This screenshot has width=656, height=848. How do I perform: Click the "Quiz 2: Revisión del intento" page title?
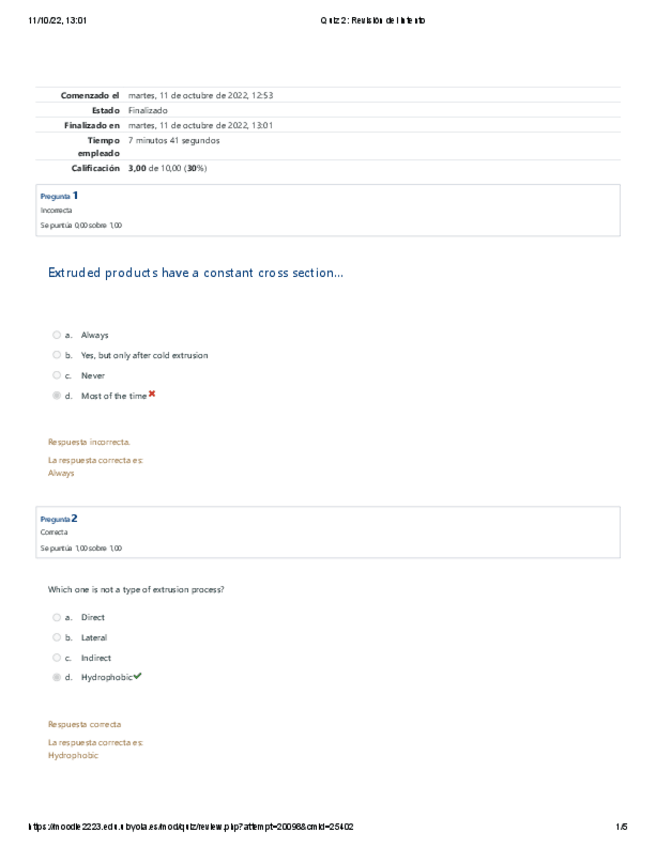point(371,20)
